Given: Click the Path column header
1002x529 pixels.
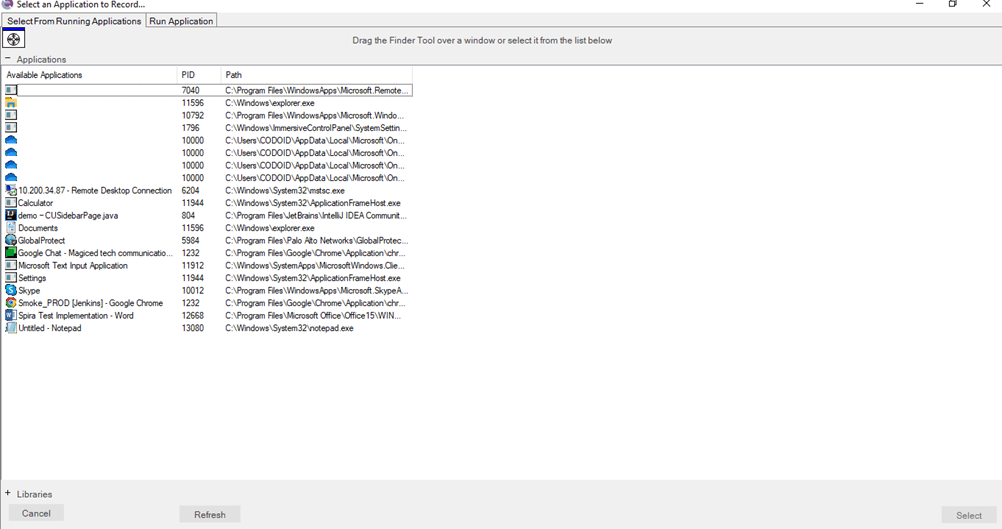Looking at the screenshot, I should tap(234, 75).
